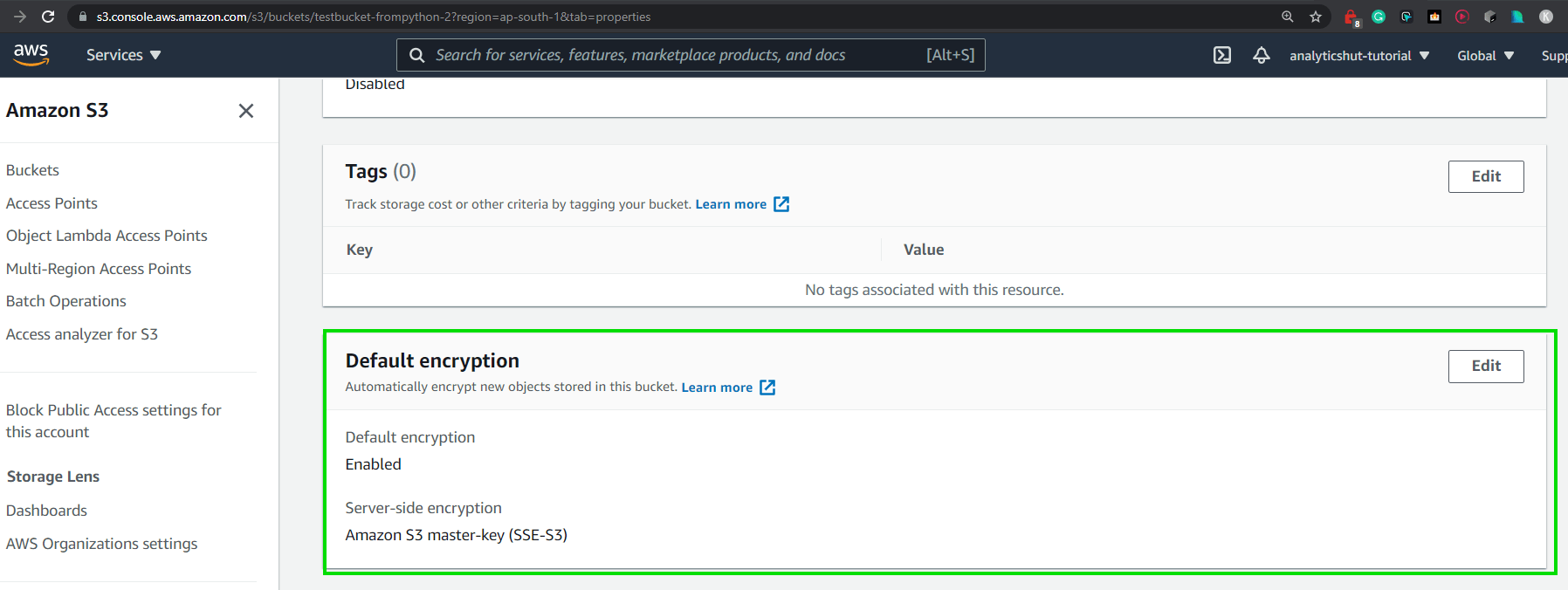1568x590 pixels.
Task: Click external link icon beside Tags Learn more
Action: (781, 204)
